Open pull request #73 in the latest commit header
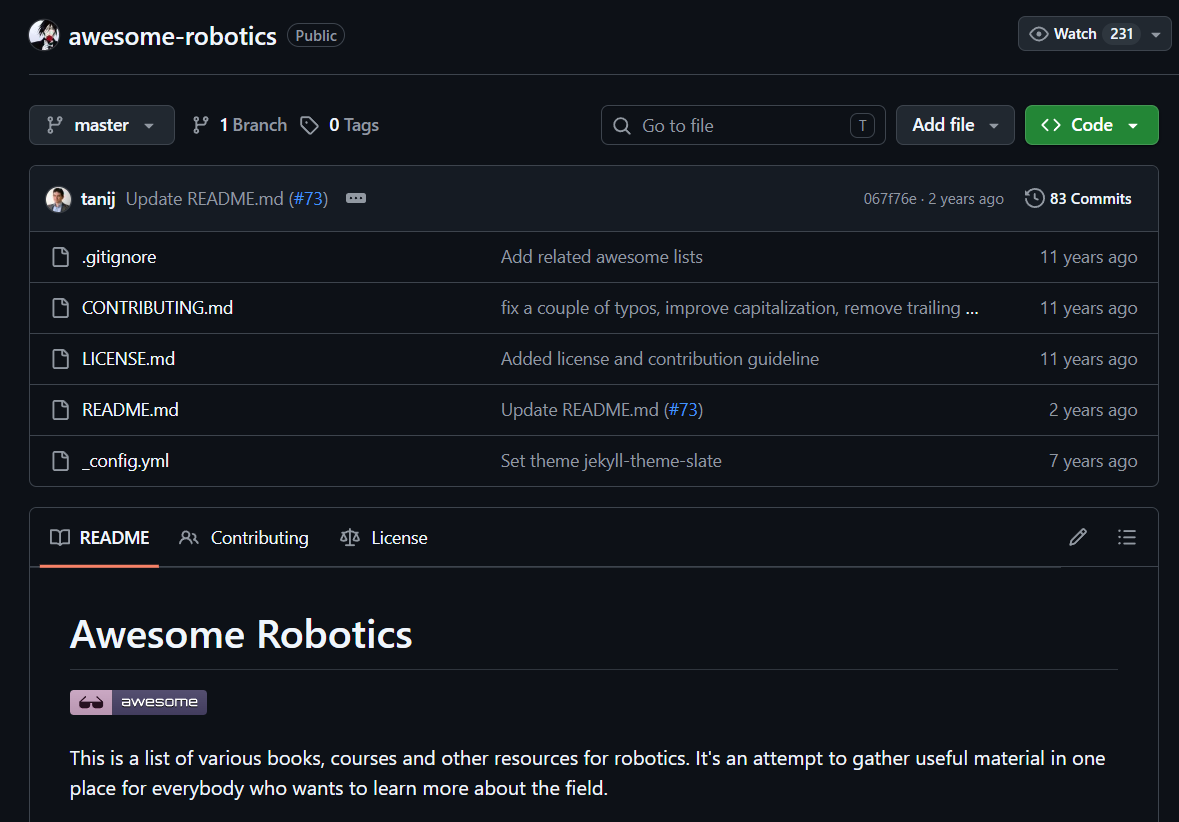 [x=308, y=199]
